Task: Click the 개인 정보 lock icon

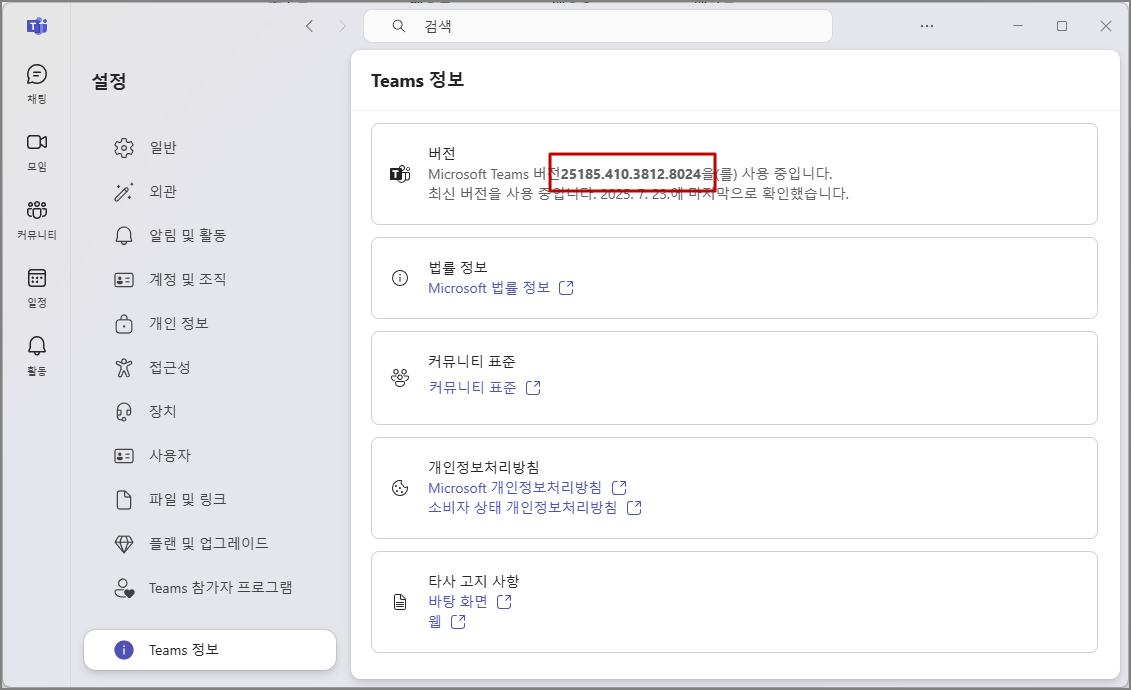Action: pos(124,324)
